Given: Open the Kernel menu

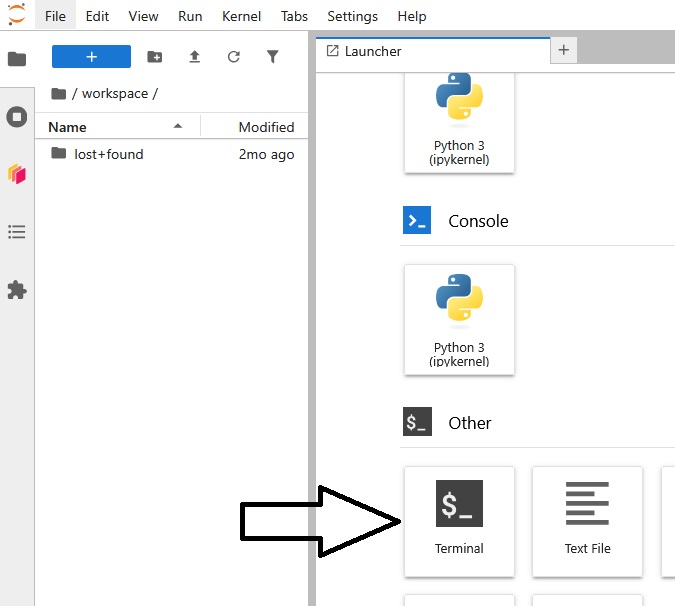Looking at the screenshot, I should [x=241, y=16].
